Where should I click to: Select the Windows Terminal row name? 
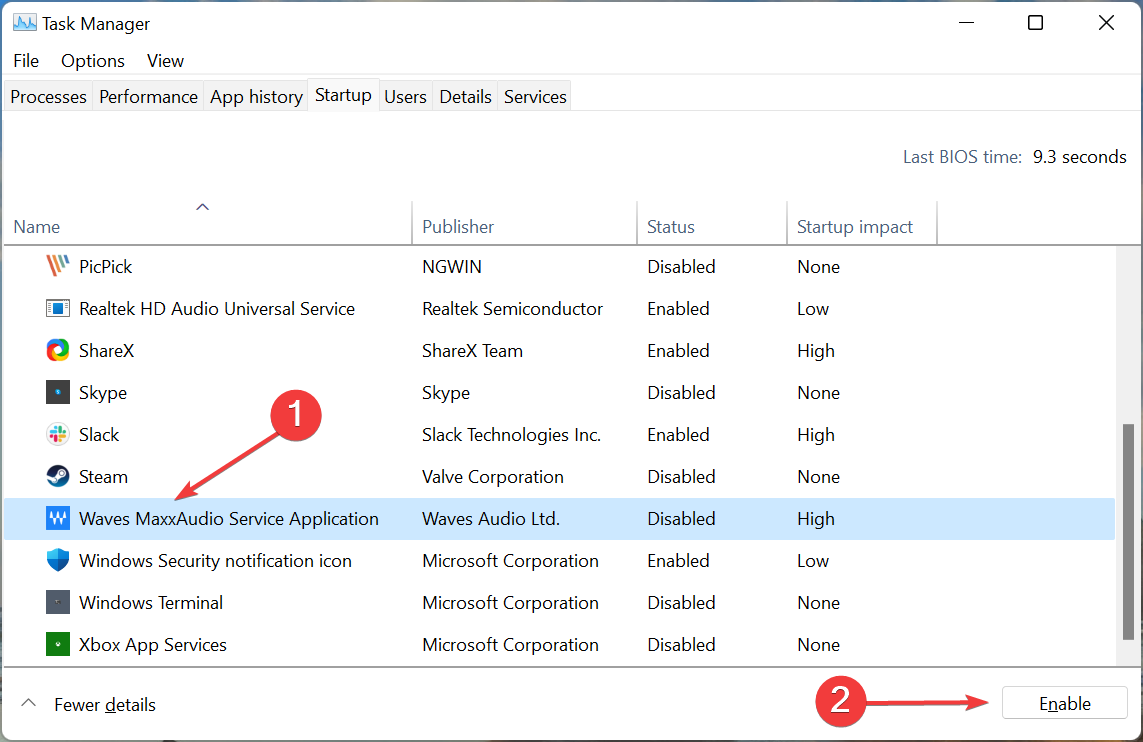151,603
